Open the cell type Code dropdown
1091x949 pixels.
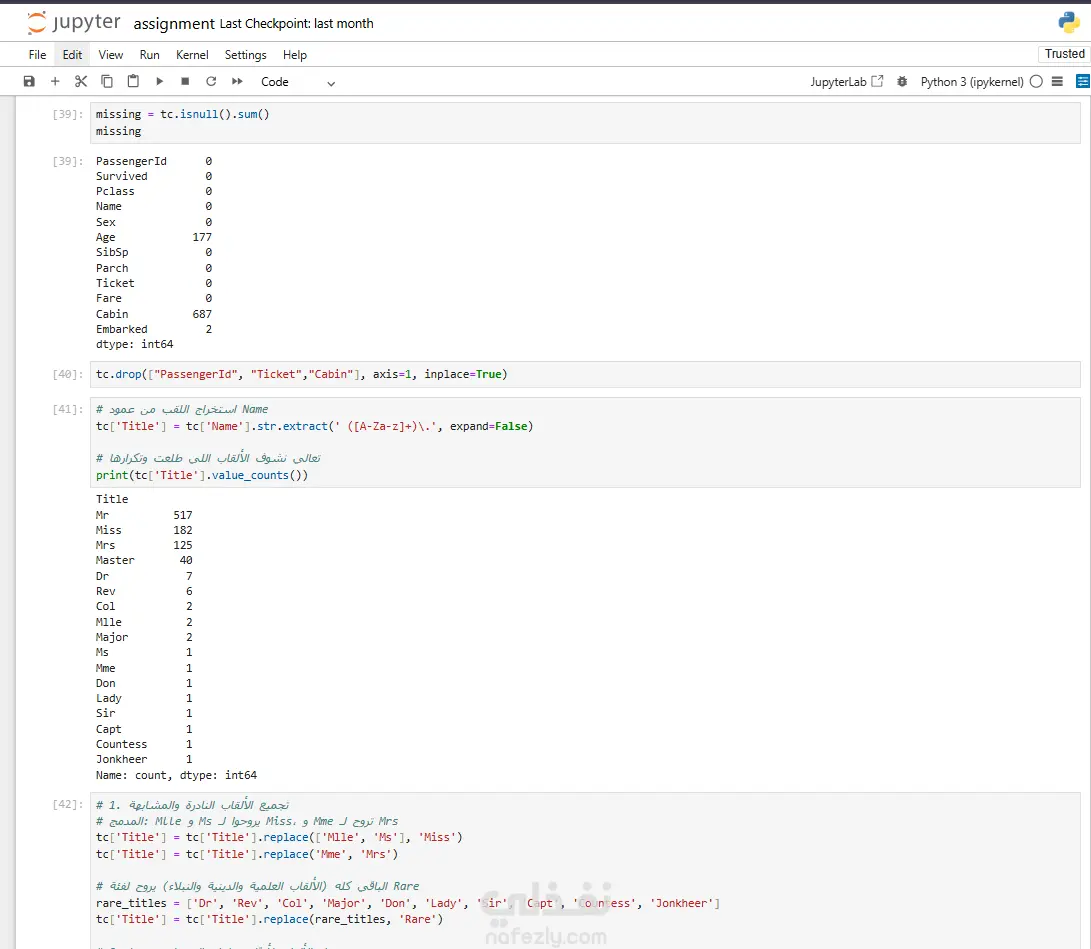(298, 82)
